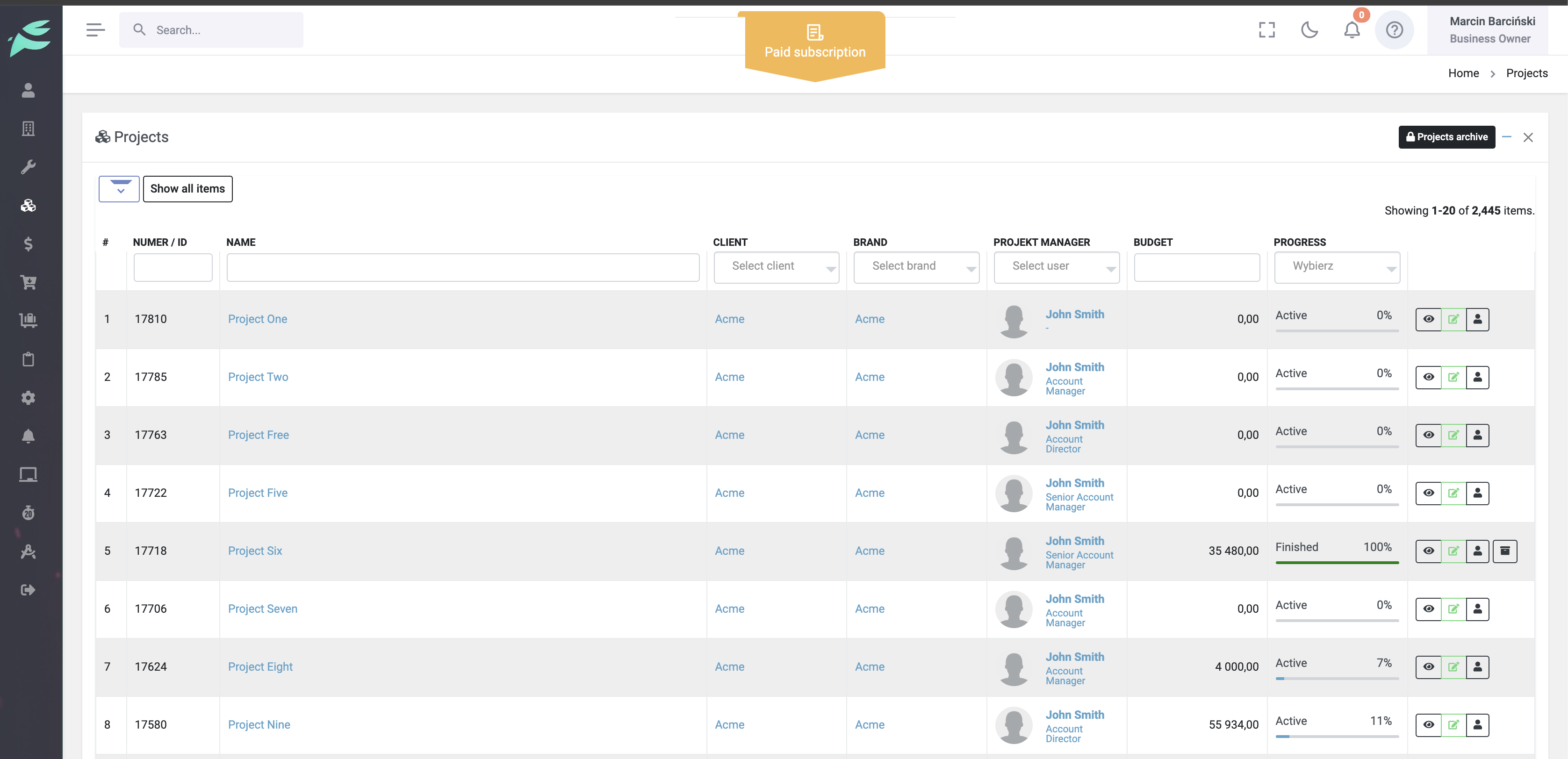Sort by PROGRESS column header
Screen dimensions: 1568x759
1300,242
